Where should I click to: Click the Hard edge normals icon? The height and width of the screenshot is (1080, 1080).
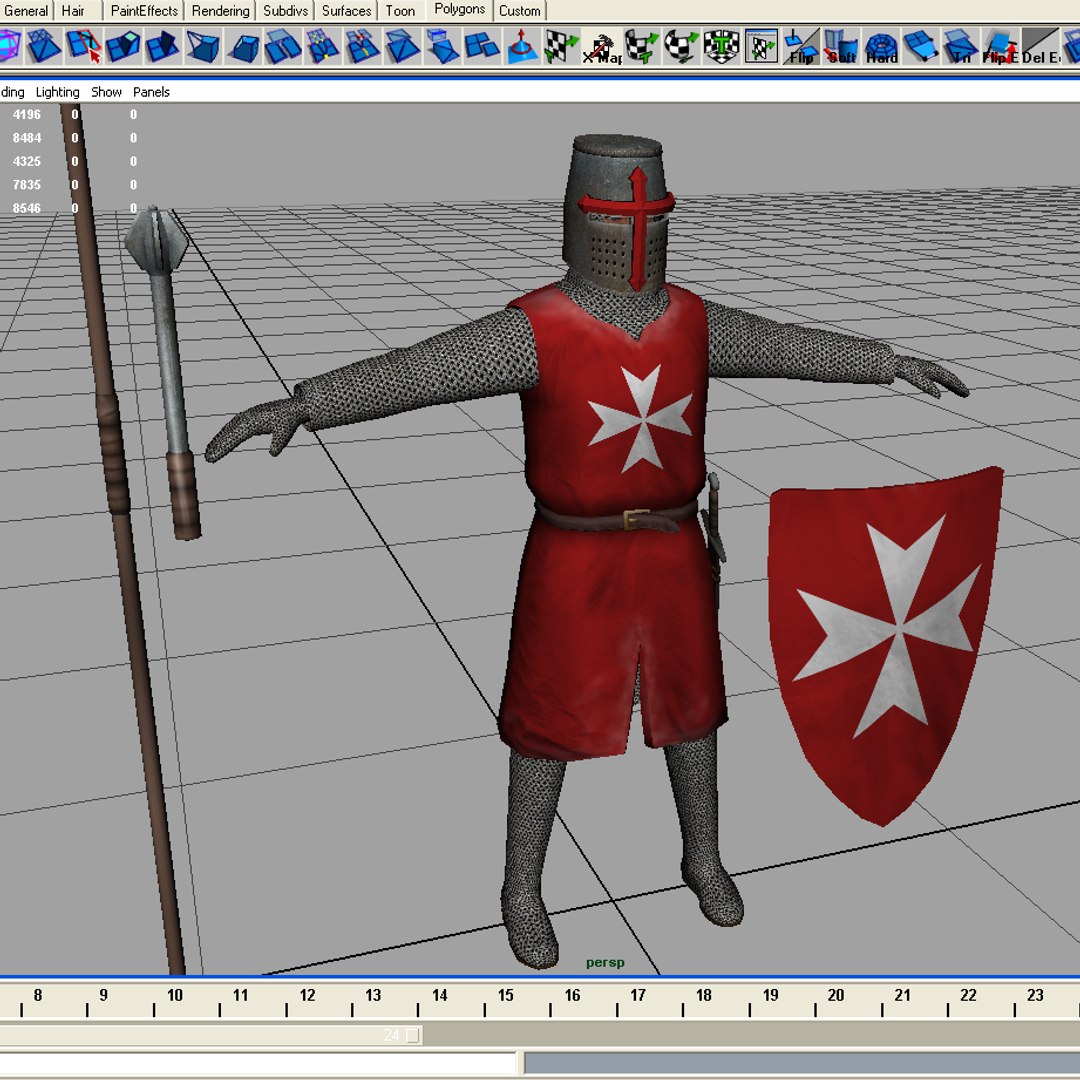point(881,47)
